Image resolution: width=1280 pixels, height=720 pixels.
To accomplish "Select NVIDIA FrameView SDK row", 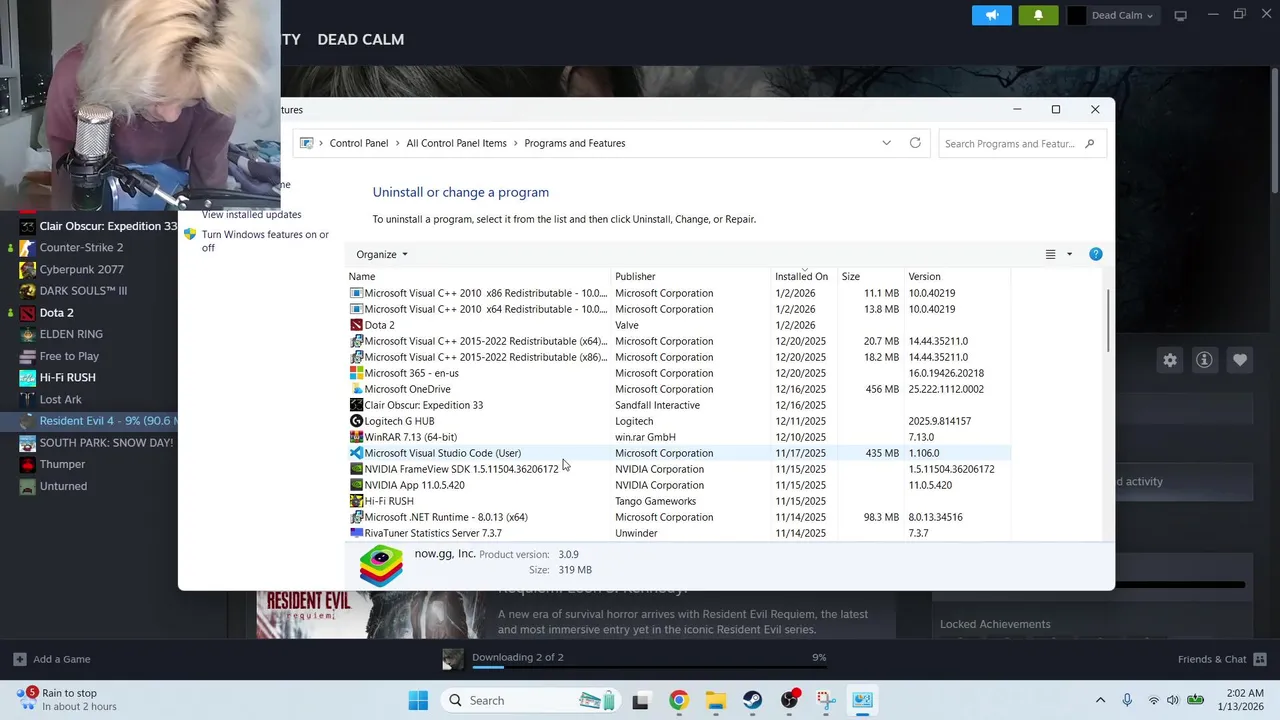I will [679, 469].
